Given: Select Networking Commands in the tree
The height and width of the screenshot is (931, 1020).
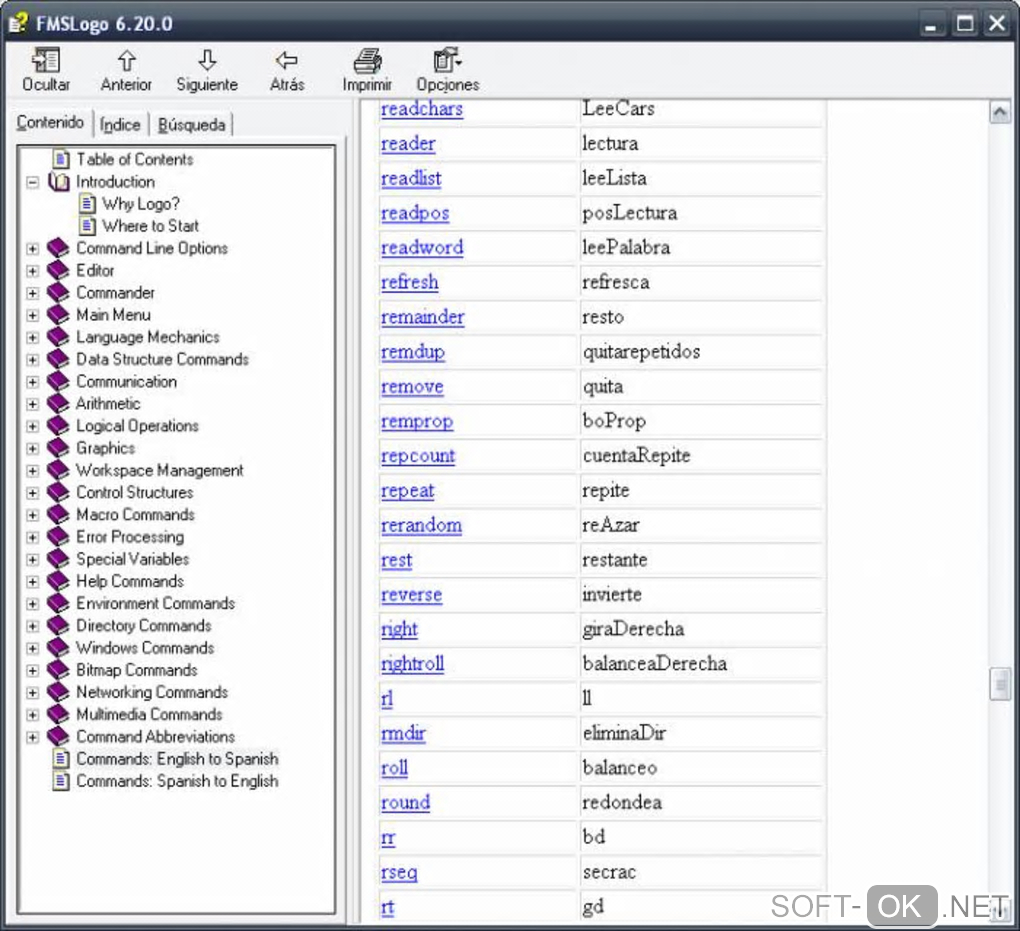Looking at the screenshot, I should tap(152, 692).
